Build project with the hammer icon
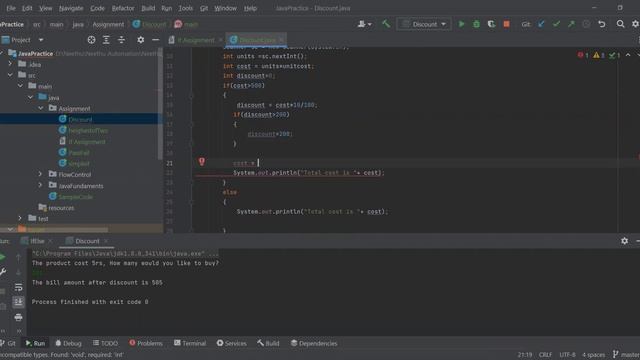 point(386,24)
